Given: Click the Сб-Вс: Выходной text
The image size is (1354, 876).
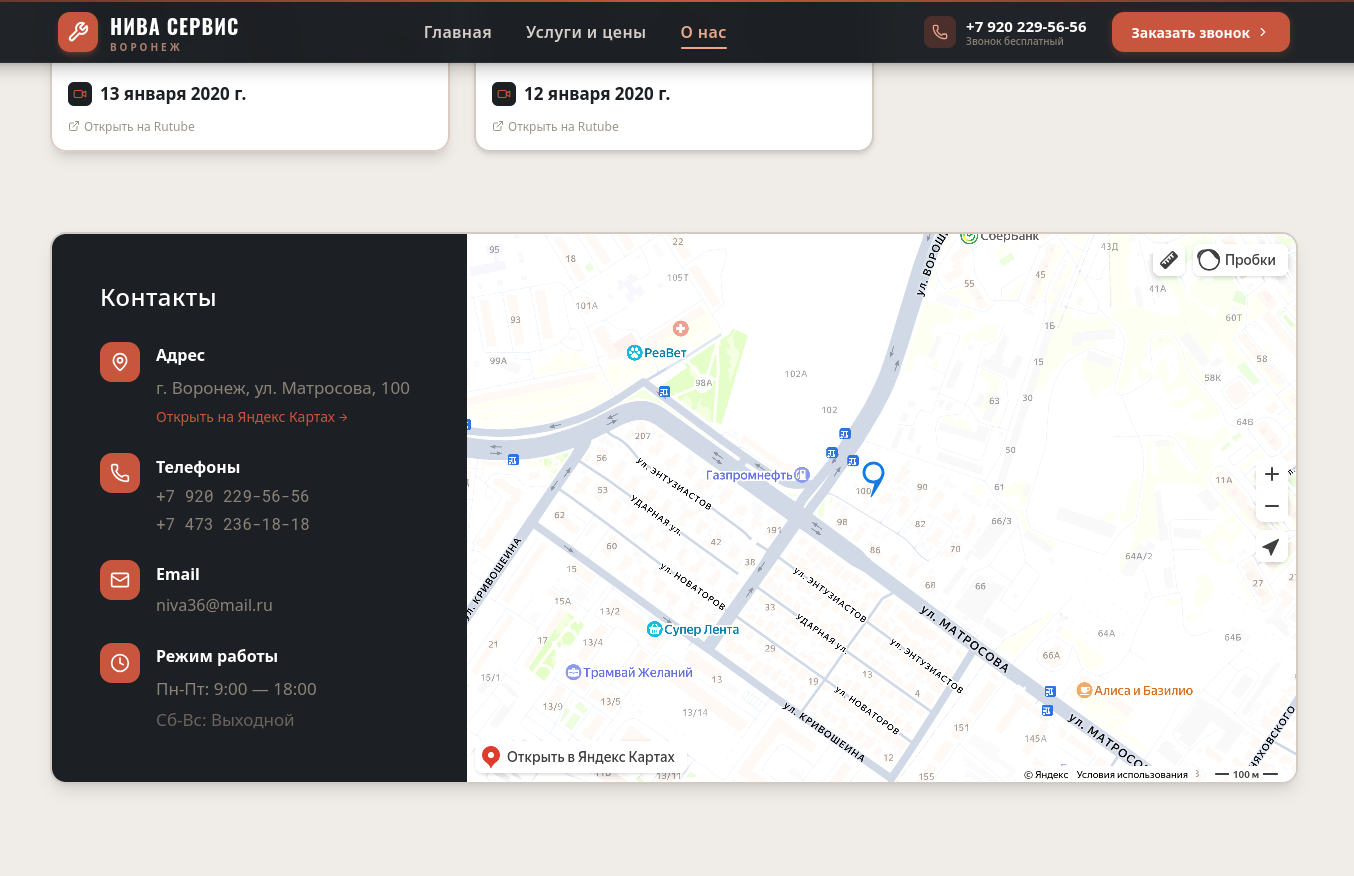Looking at the screenshot, I should click(x=225, y=720).
